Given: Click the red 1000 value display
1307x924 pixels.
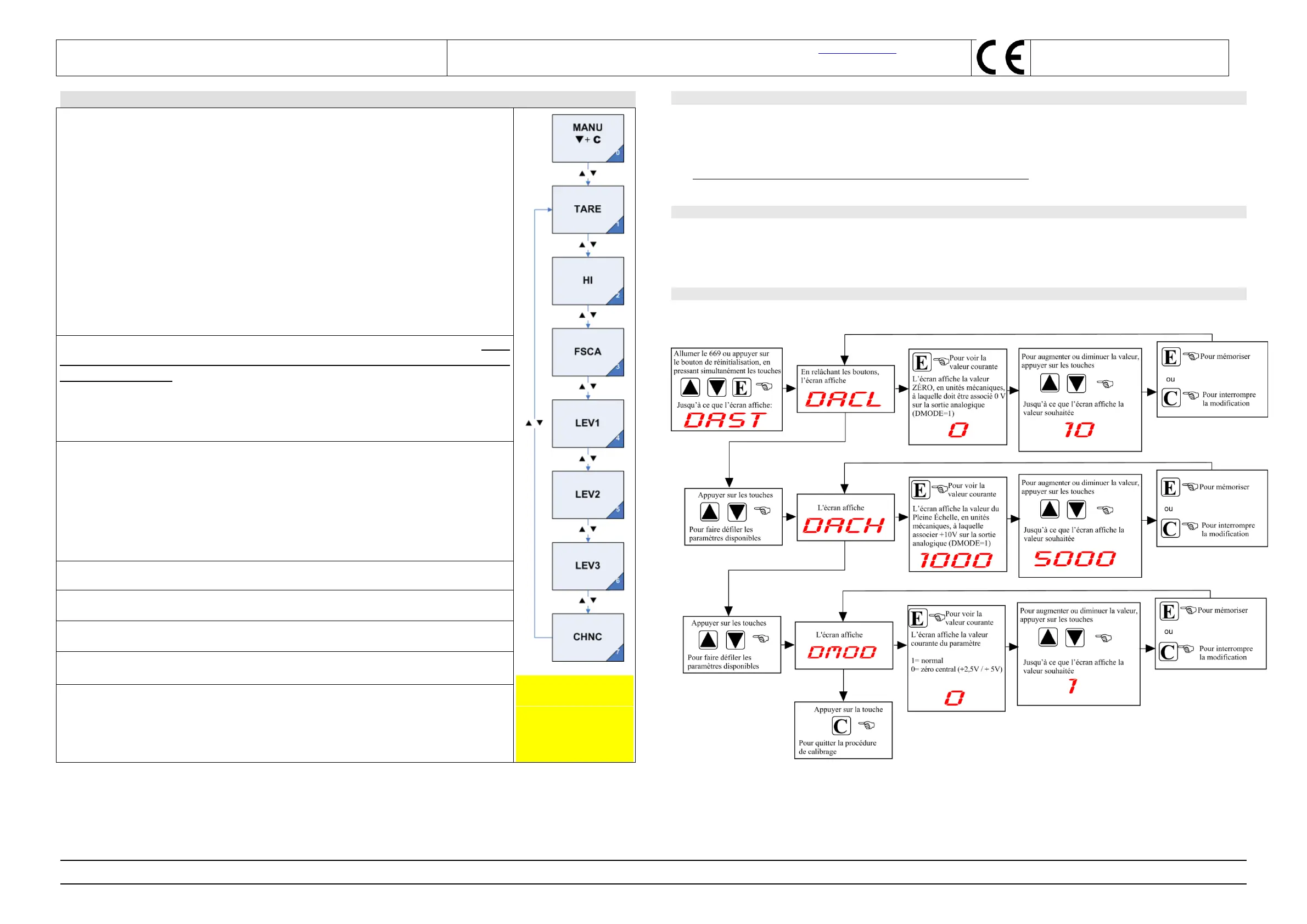Looking at the screenshot, I should click(x=956, y=560).
